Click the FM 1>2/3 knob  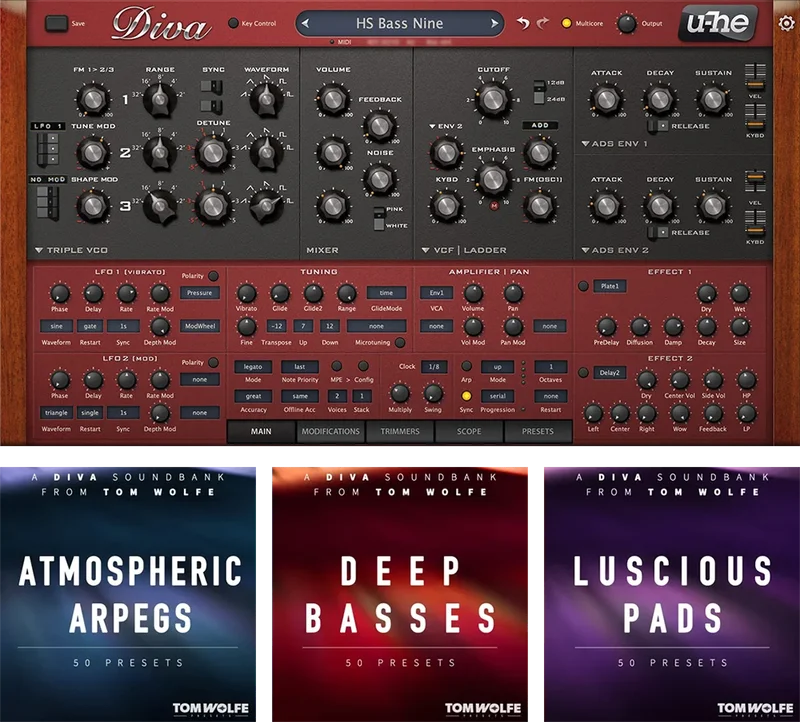tap(93, 99)
